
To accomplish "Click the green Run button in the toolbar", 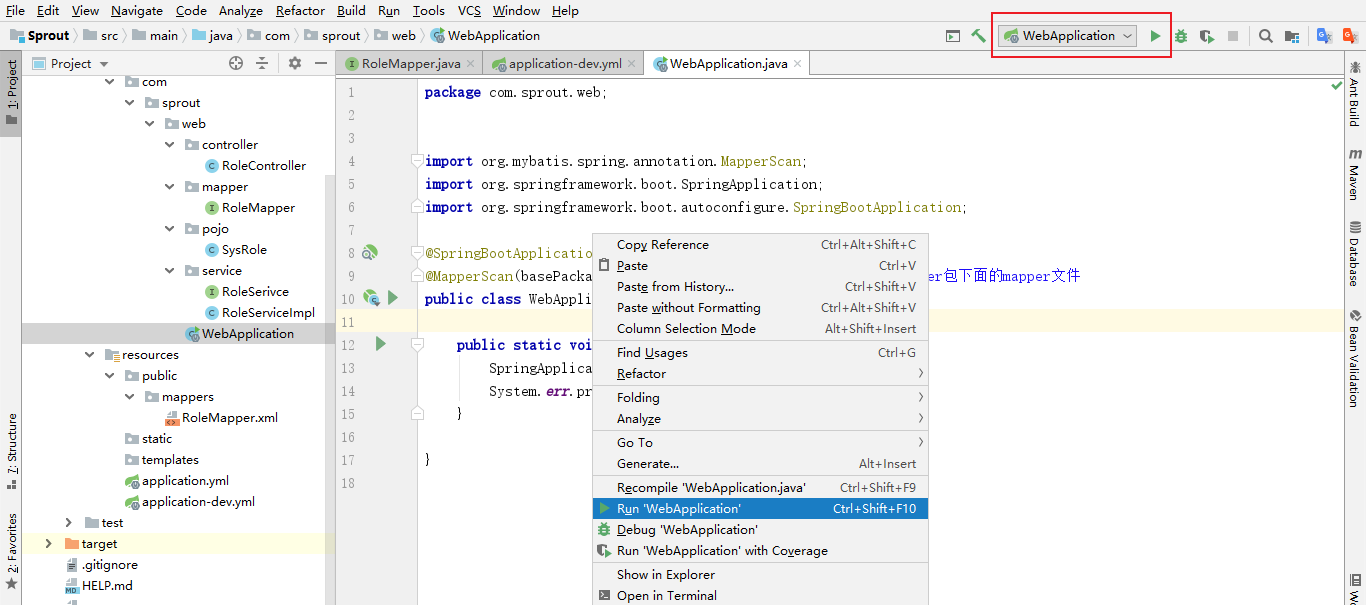I will pyautogui.click(x=1155, y=36).
